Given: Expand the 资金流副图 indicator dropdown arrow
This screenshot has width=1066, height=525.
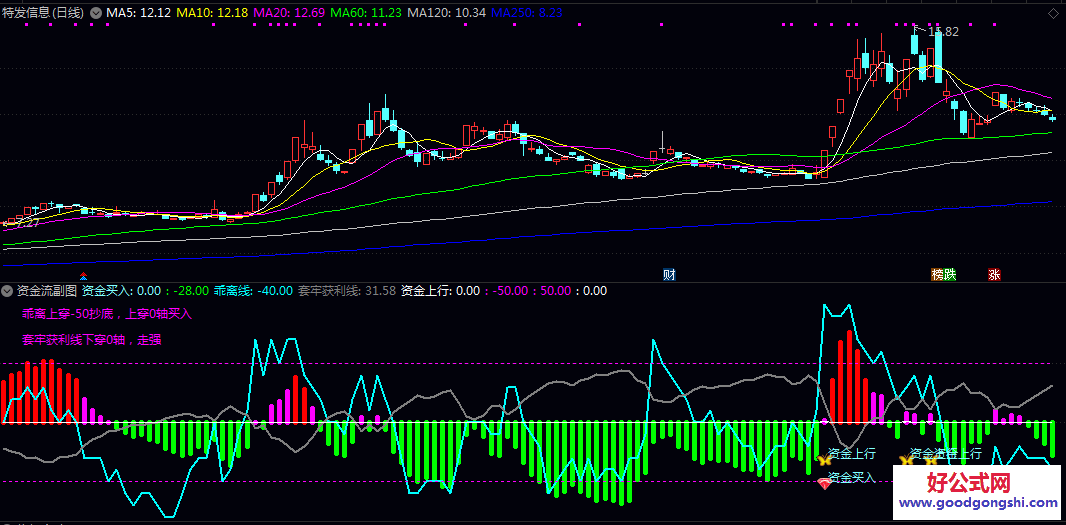Looking at the screenshot, I should click(8, 291).
